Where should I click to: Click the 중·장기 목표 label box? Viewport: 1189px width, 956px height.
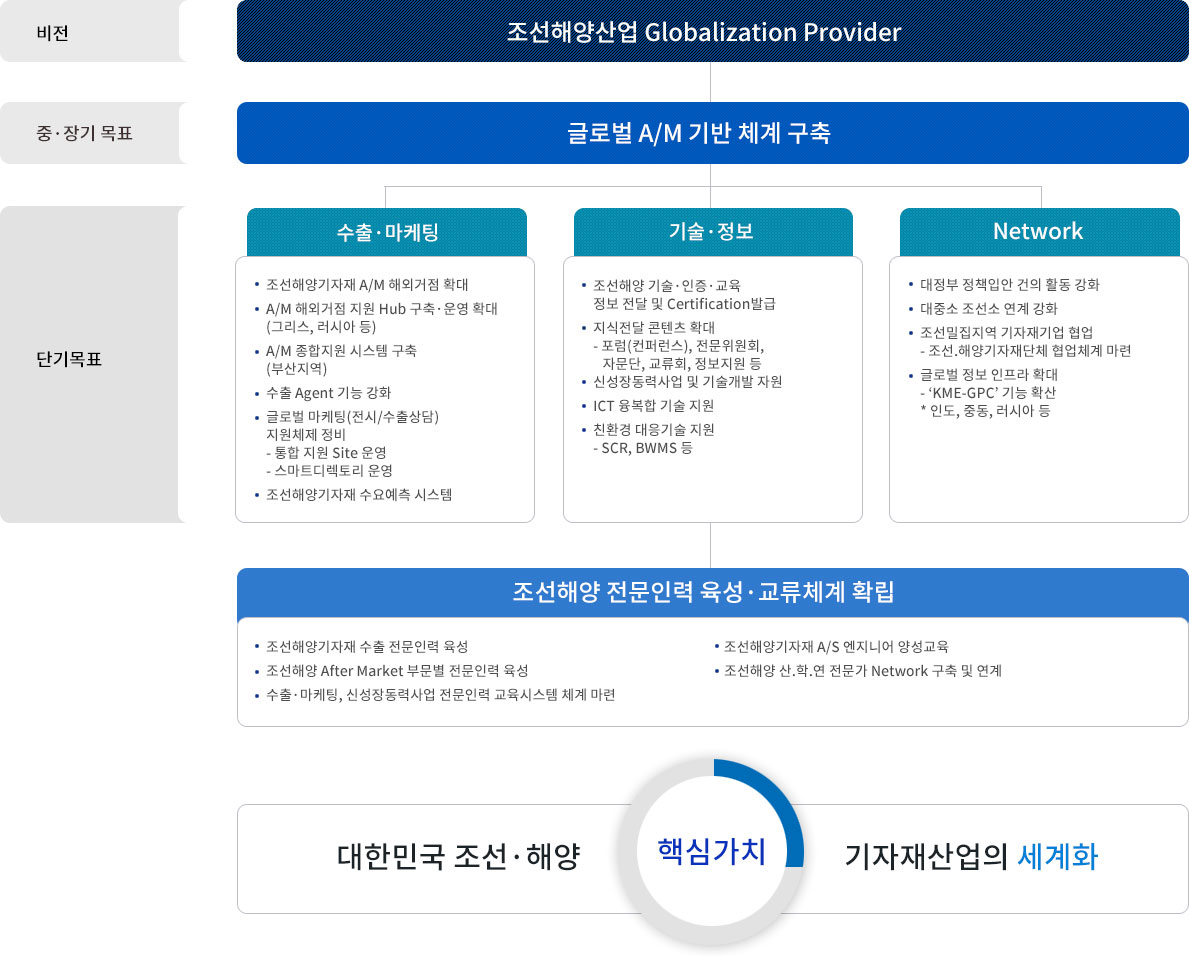click(93, 133)
